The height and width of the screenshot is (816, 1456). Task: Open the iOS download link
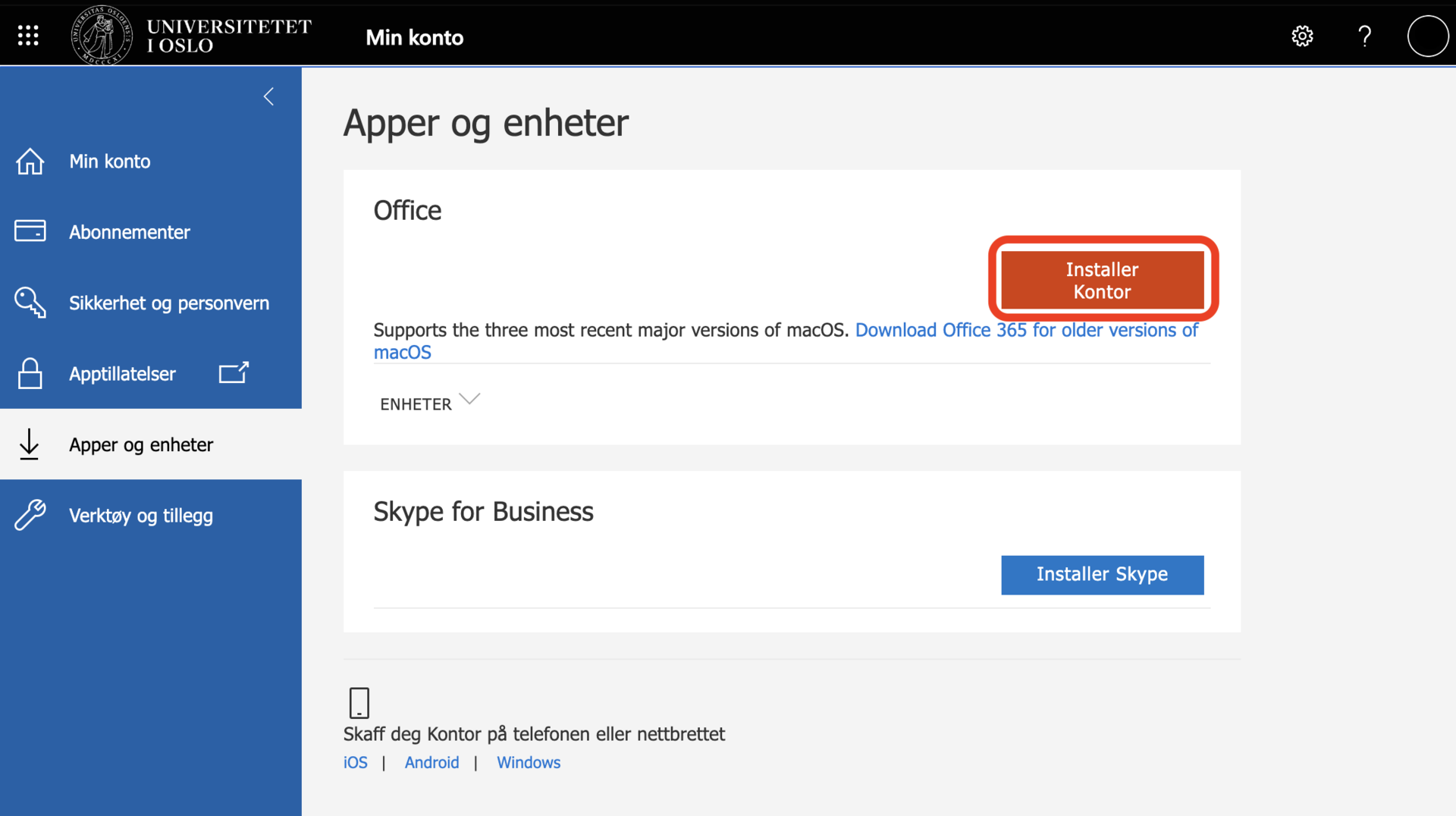tap(356, 762)
